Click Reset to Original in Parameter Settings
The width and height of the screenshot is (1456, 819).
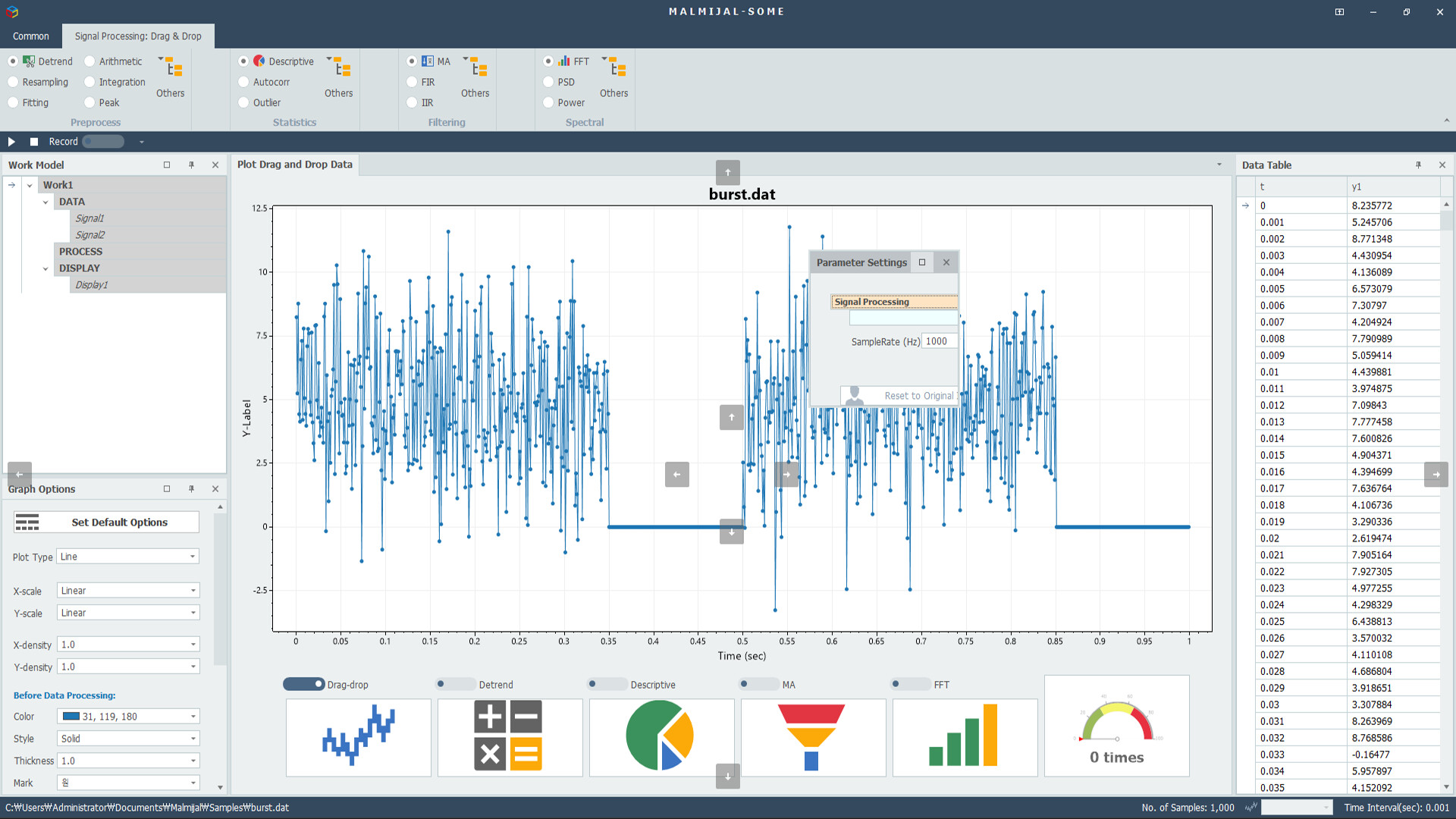(918, 395)
